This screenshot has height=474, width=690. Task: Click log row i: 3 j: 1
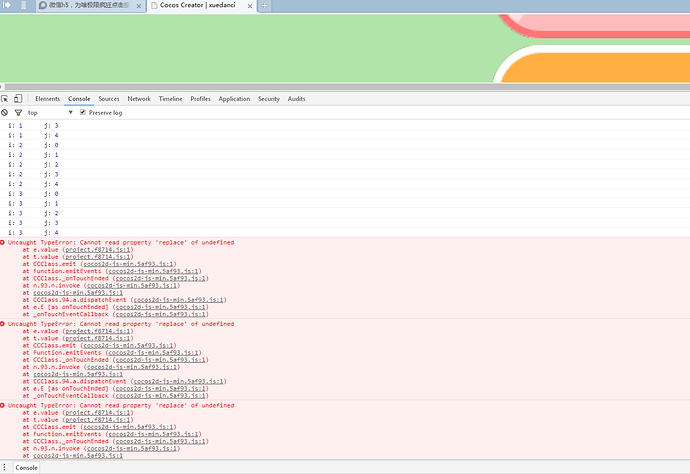pos(345,203)
